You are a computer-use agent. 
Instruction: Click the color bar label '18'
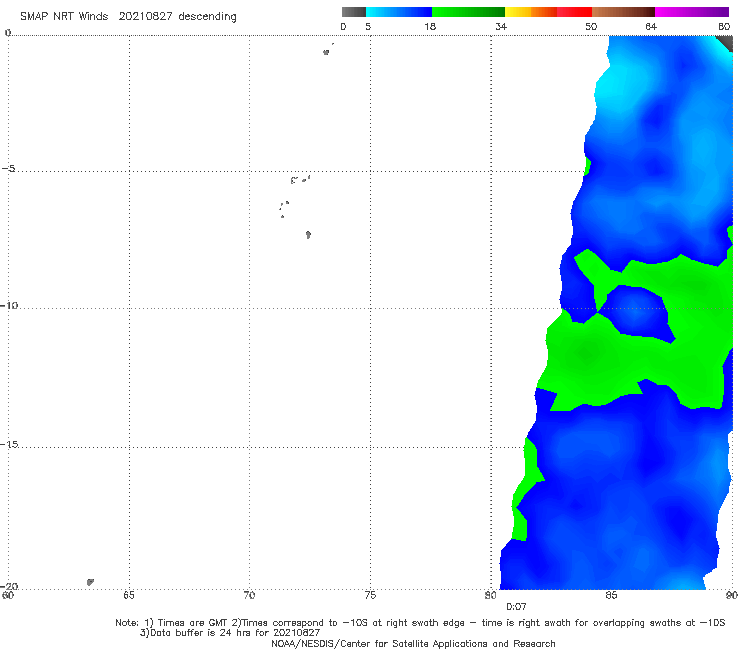430,27
